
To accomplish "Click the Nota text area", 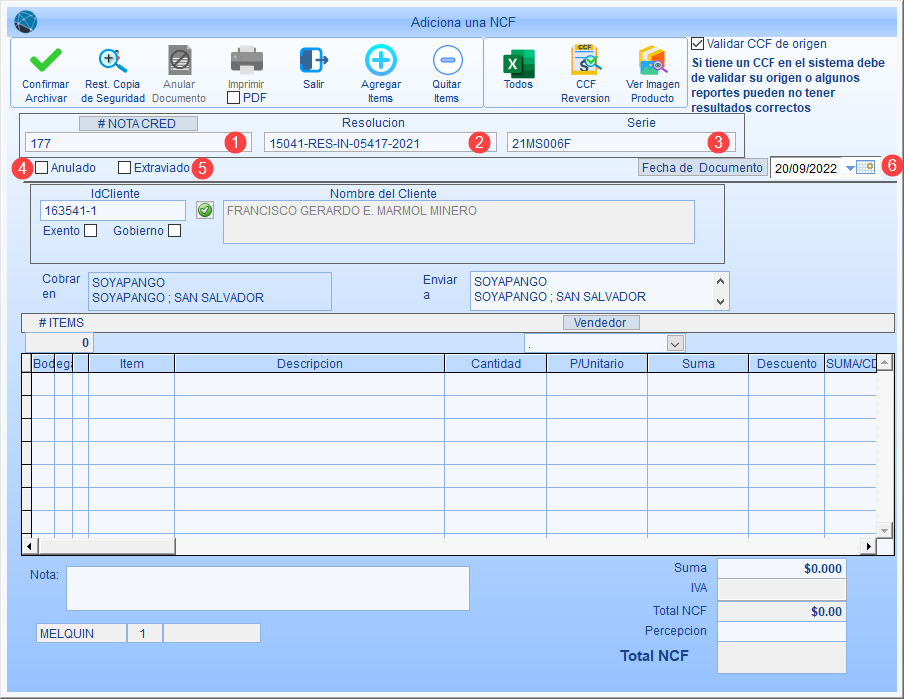I will click(268, 588).
